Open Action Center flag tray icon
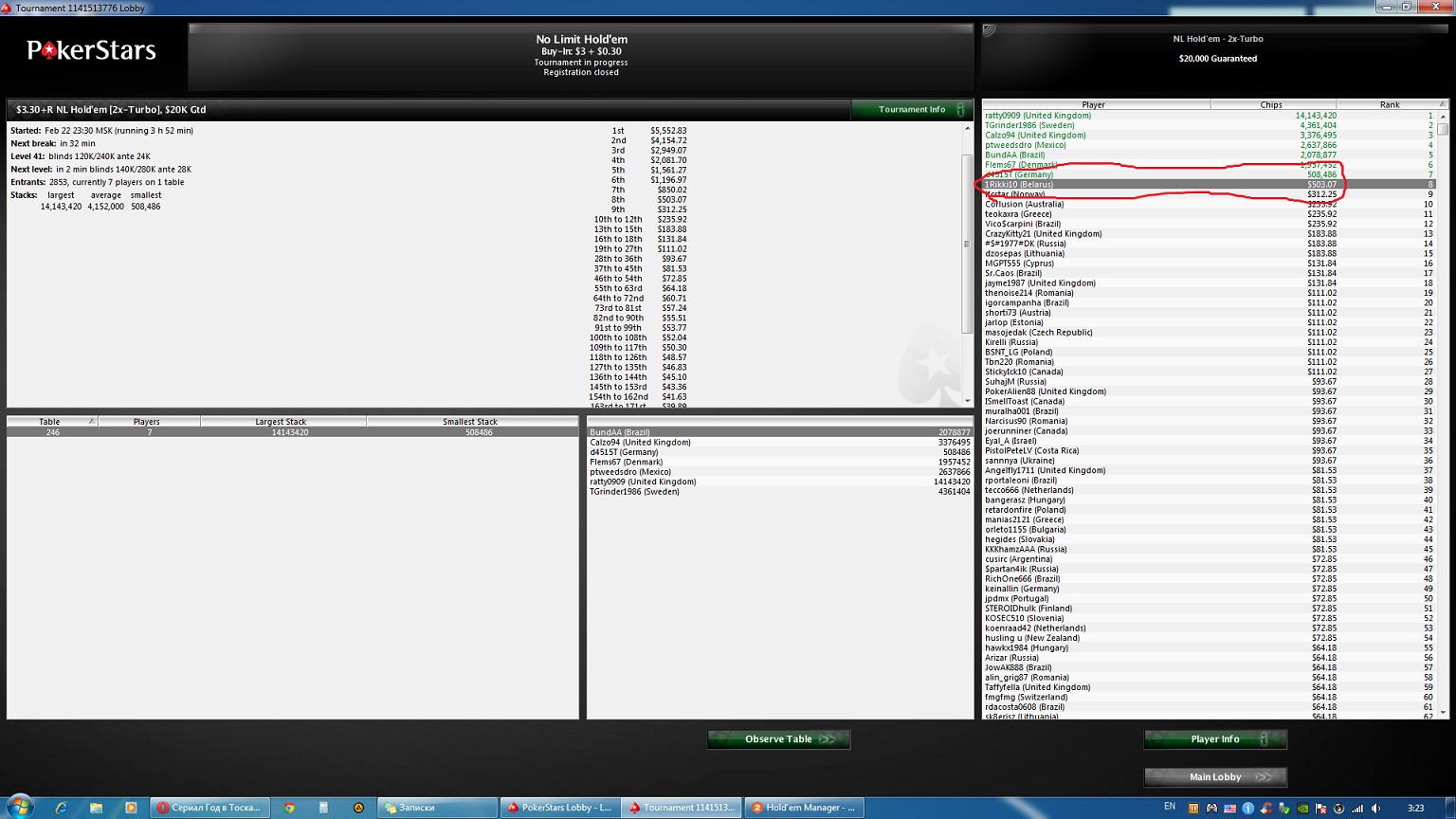Viewport: 1456px width, 819px height. pyautogui.click(x=1320, y=809)
